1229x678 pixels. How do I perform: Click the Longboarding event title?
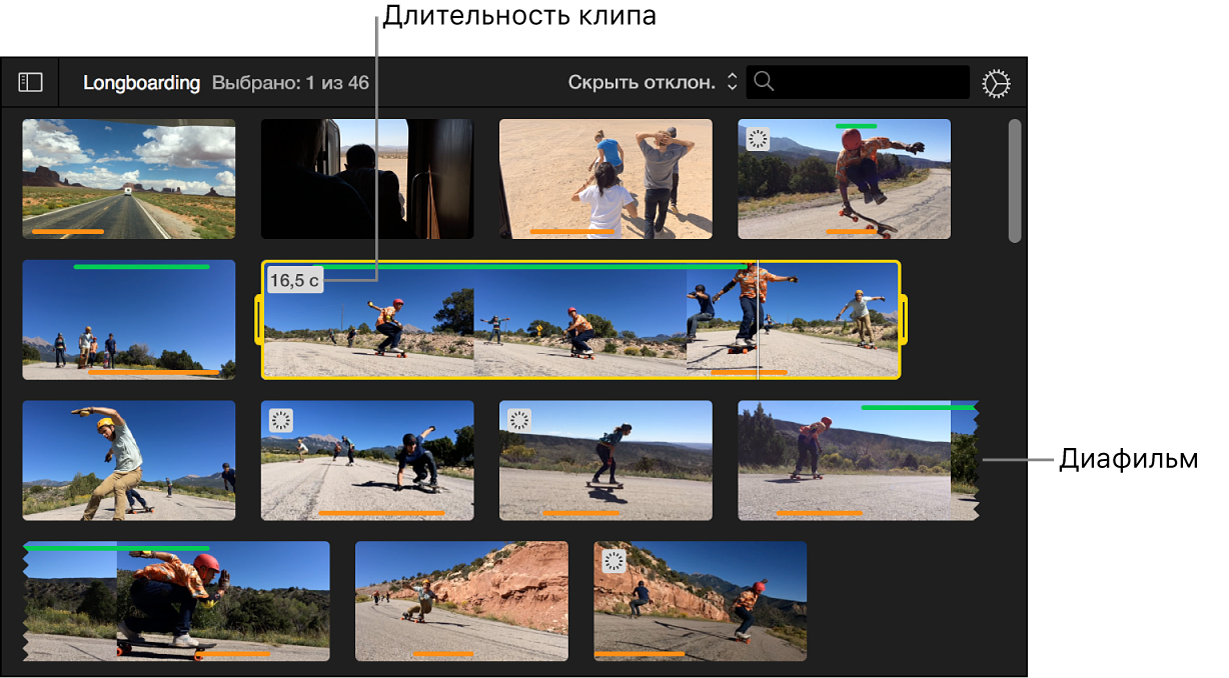(x=141, y=83)
